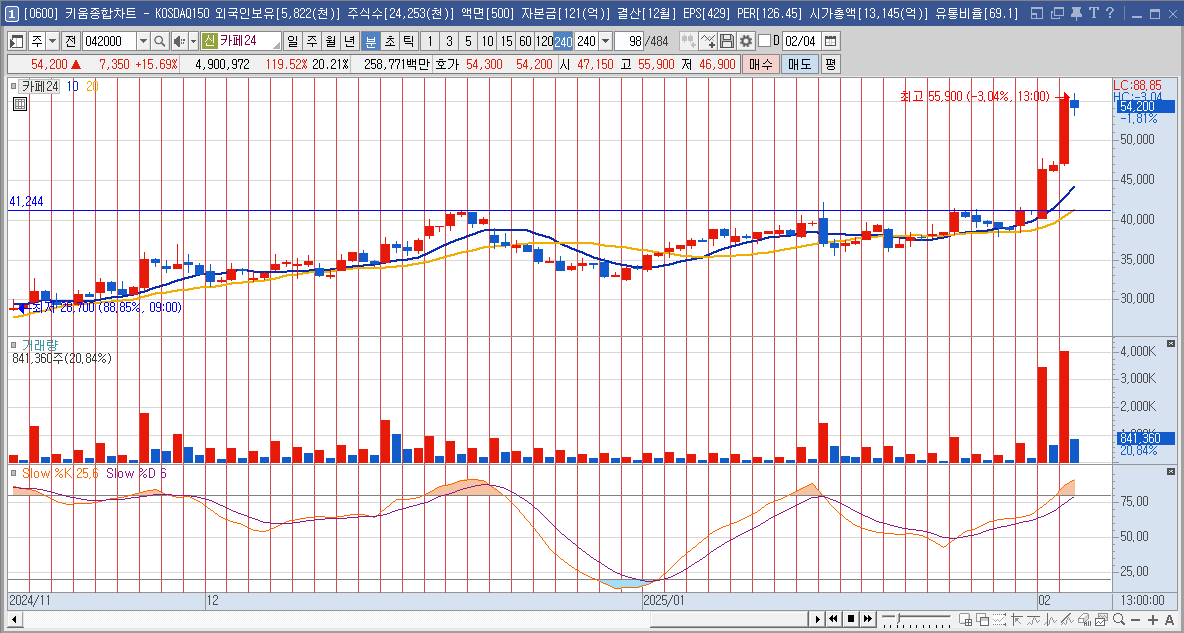Image resolution: width=1184 pixels, height=633 pixels.
Task: Select 월 (monthly) period toggle
Action: click(x=330, y=42)
